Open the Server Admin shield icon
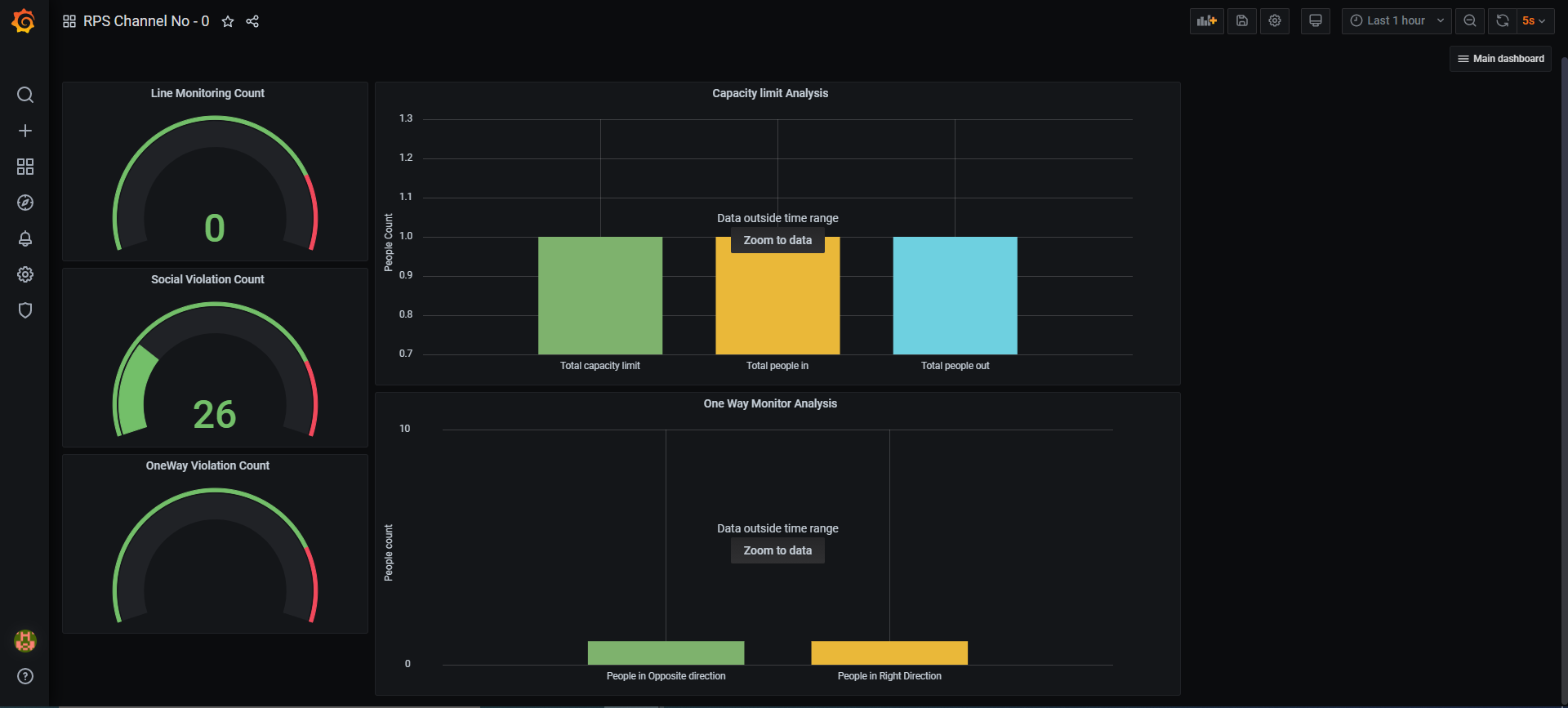Screen dimensions: 1568x708 25,310
